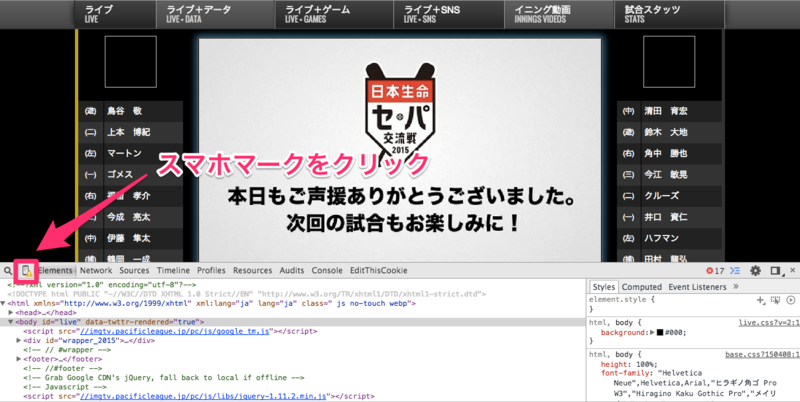Select the Styles sidebar tab

point(604,287)
